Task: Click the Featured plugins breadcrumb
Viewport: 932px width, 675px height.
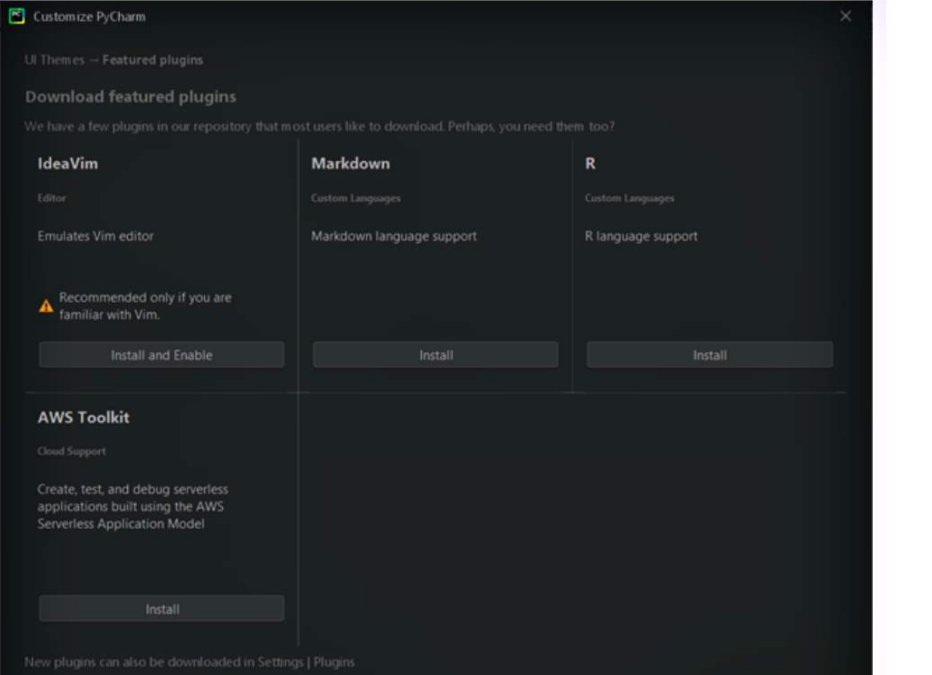Action: pos(153,60)
